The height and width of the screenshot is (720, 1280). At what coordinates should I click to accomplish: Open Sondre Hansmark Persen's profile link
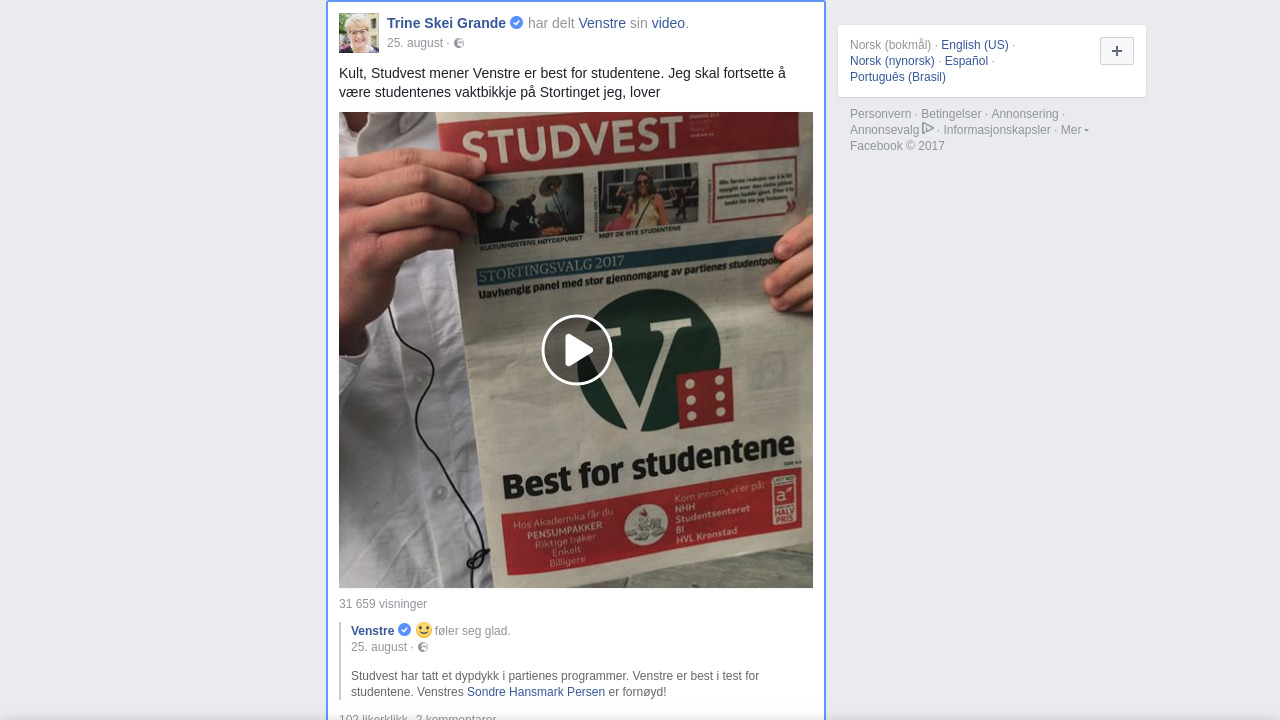point(536,692)
